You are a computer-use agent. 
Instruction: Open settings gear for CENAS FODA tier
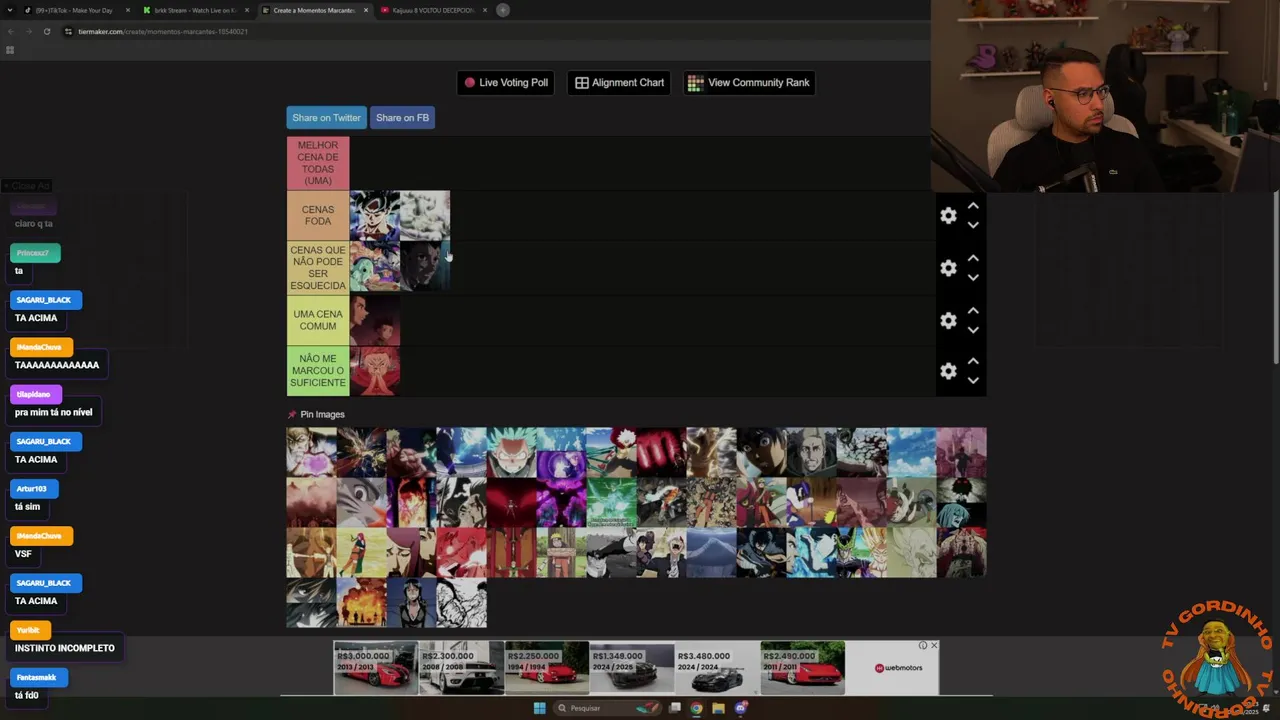pos(948,215)
